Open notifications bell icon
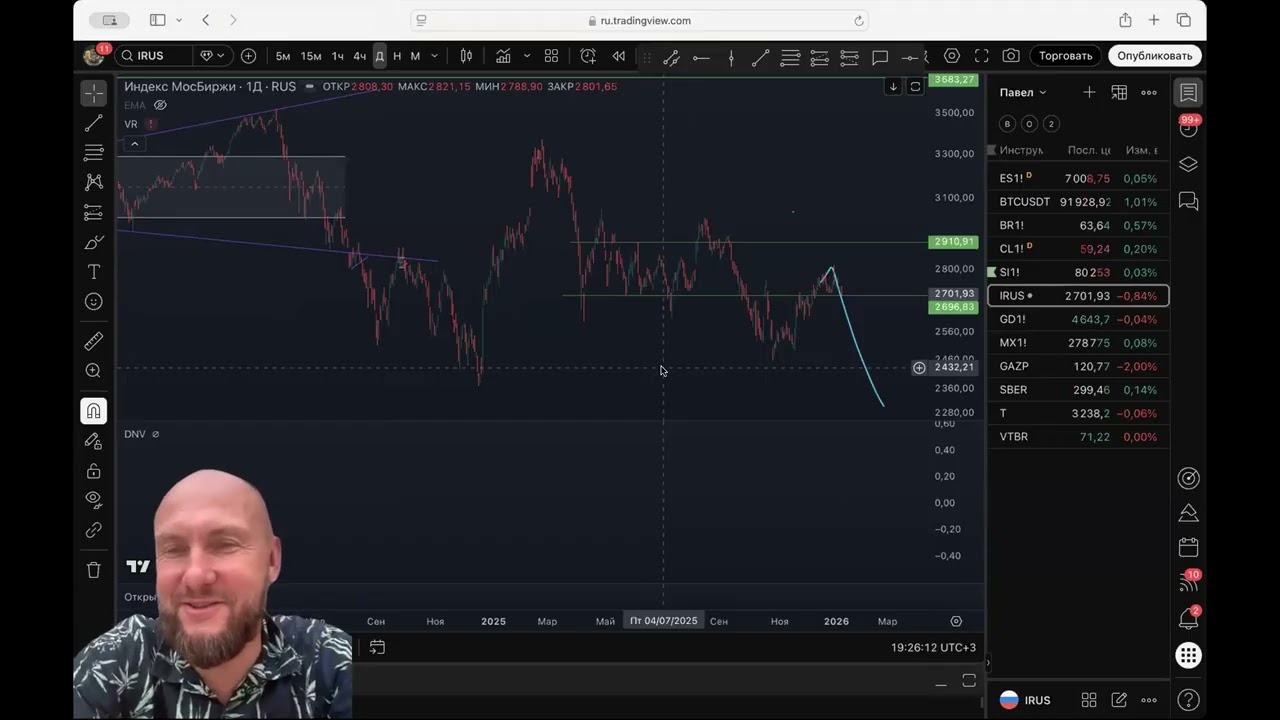Viewport: 1280px width, 720px height. click(1188, 619)
